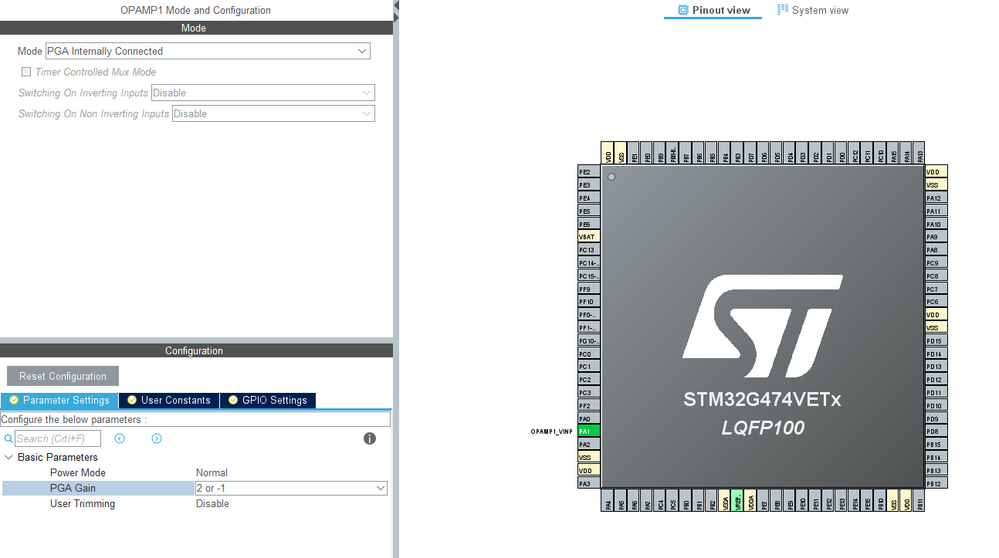Screen dimensions: 999x558
Task: Click the PF2 pin on left edge
Action: pyautogui.click(x=588, y=406)
